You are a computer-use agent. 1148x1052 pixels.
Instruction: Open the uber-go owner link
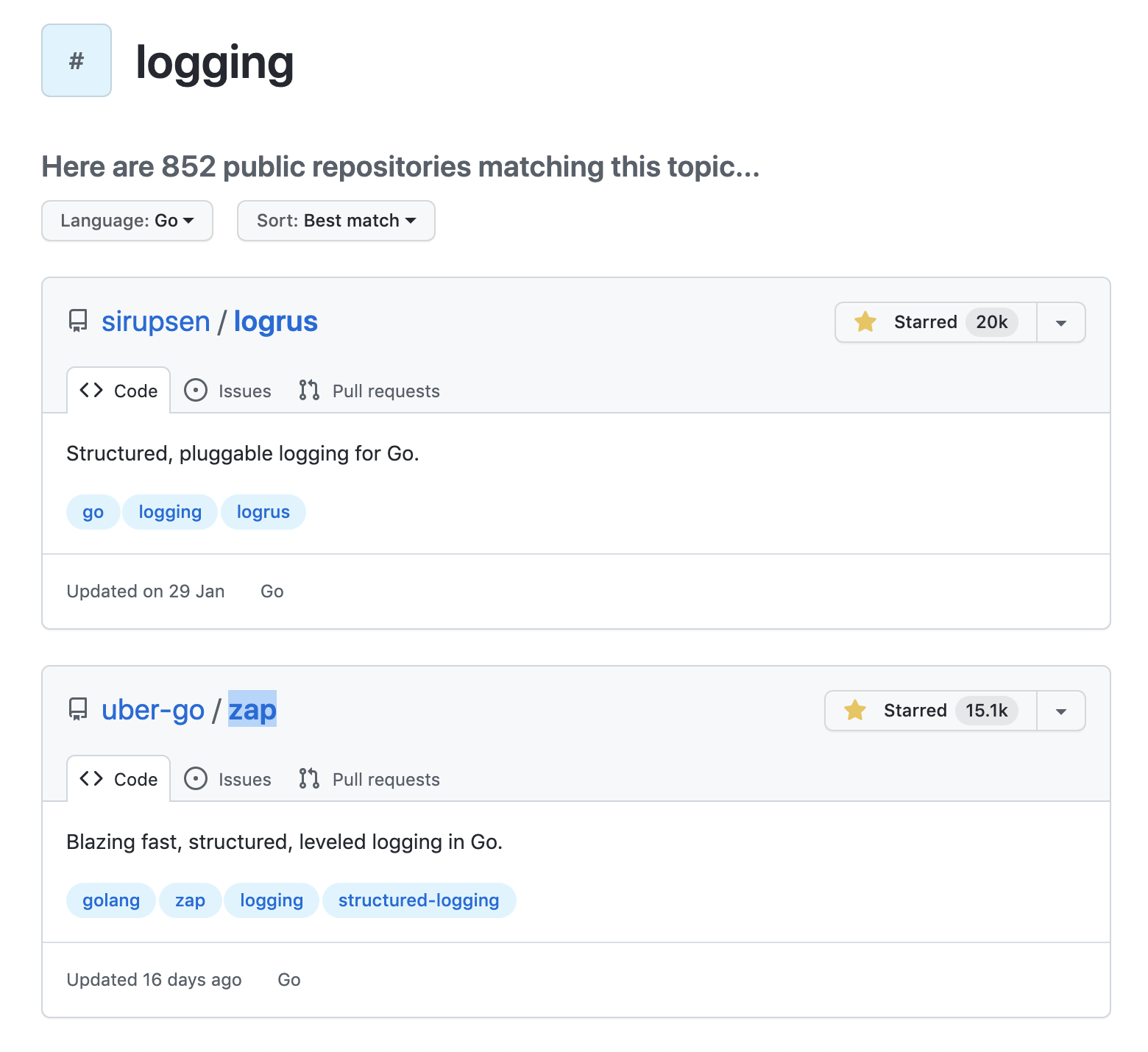click(153, 710)
